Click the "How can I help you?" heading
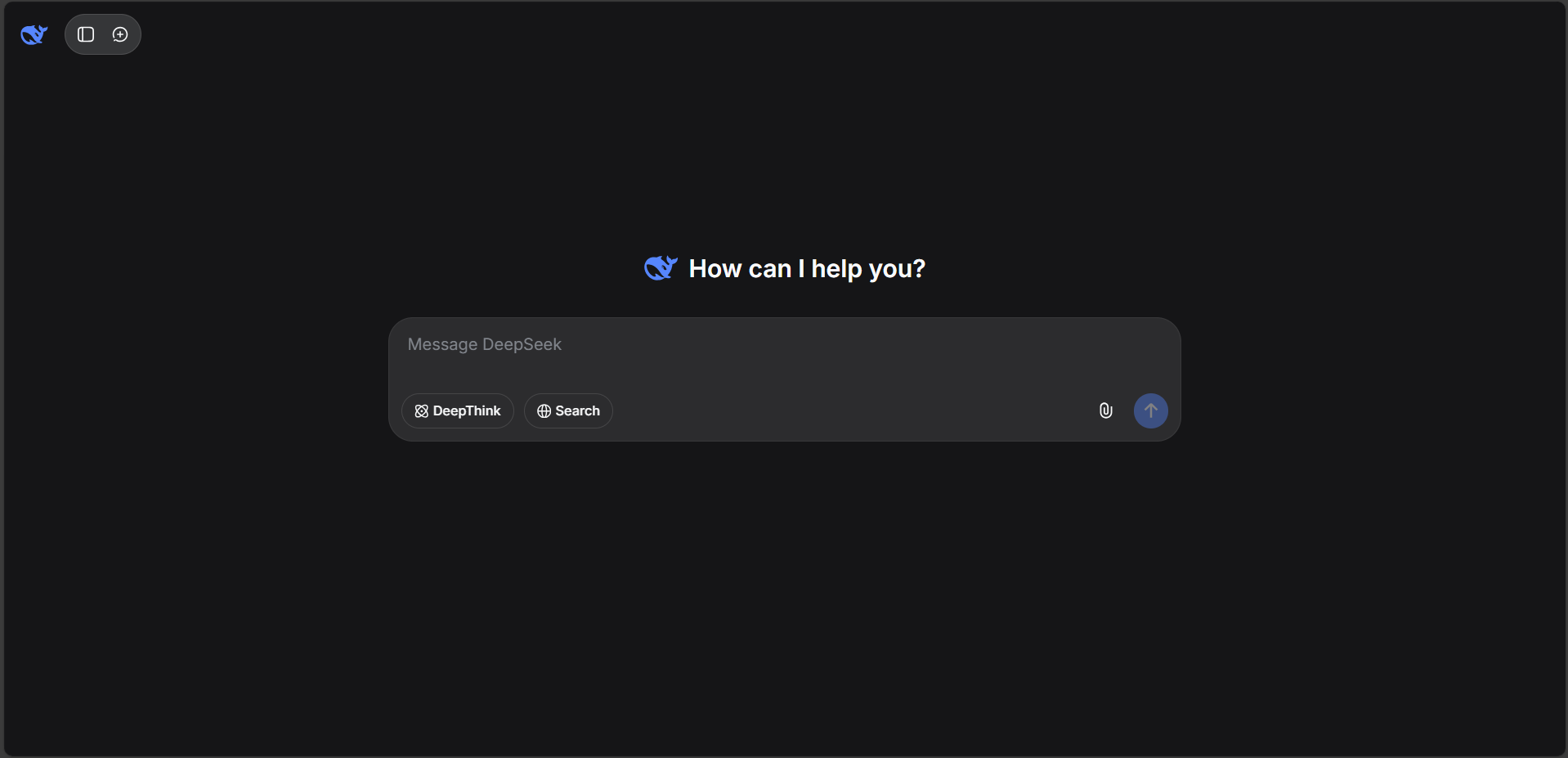This screenshot has height=758, width=1568. click(x=806, y=268)
